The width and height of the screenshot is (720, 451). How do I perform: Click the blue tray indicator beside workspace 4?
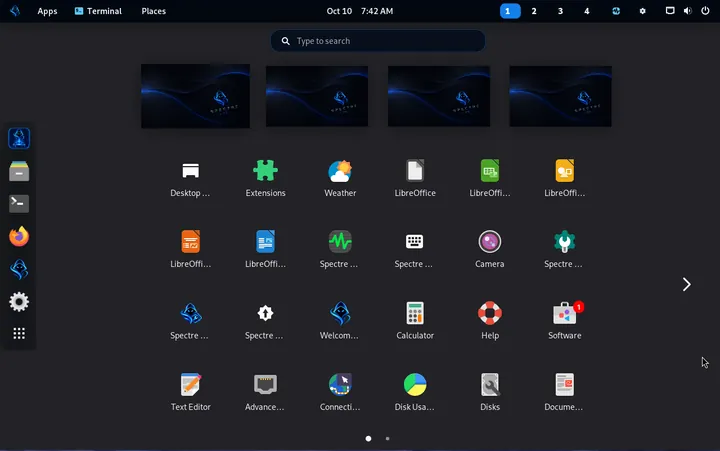(616, 11)
